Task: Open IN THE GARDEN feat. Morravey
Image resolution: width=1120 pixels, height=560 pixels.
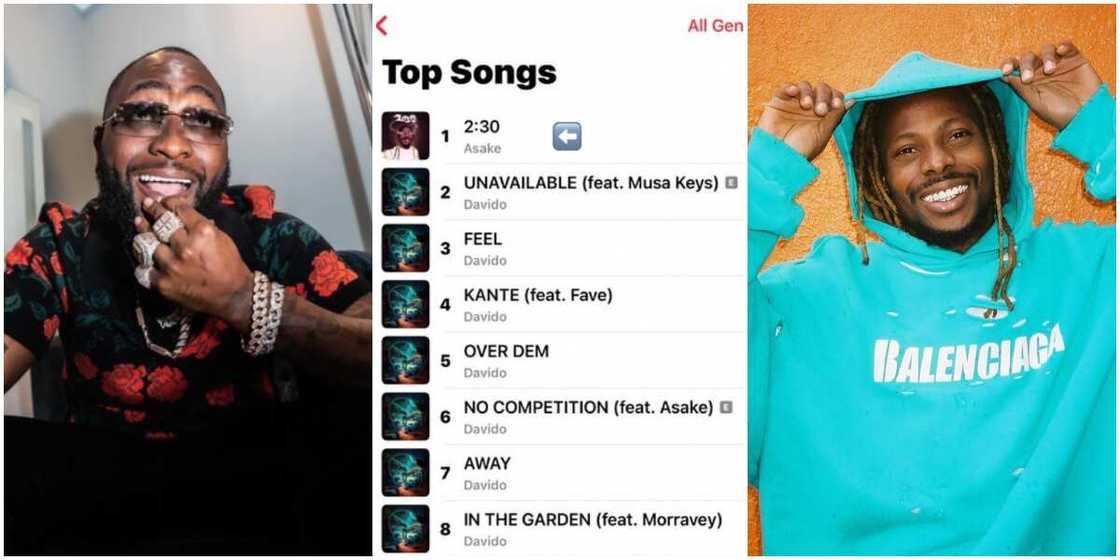Action: [561, 529]
